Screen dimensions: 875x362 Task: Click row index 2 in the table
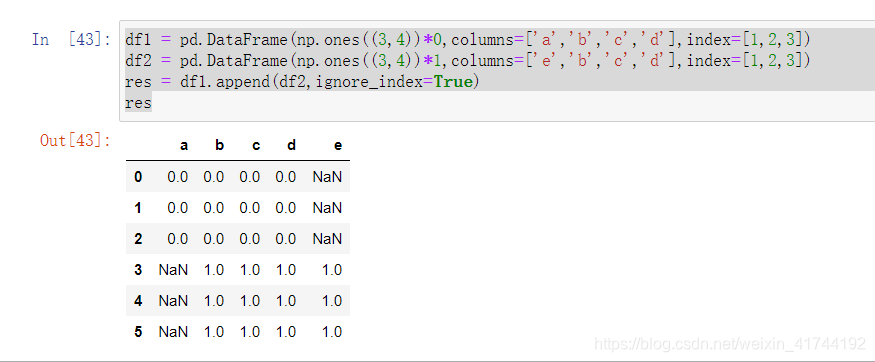click(138, 239)
